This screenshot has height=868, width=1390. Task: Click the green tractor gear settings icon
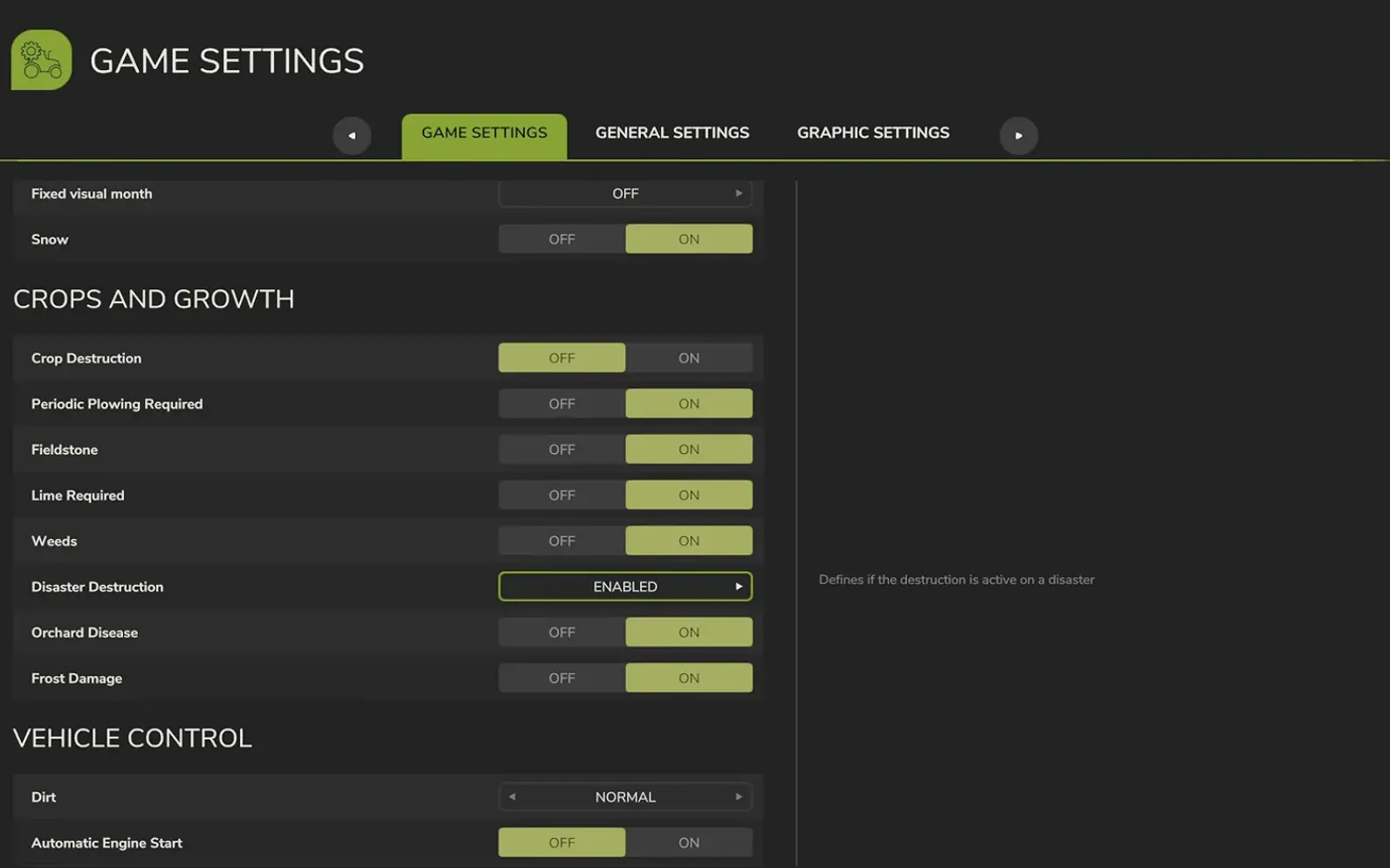[41, 60]
